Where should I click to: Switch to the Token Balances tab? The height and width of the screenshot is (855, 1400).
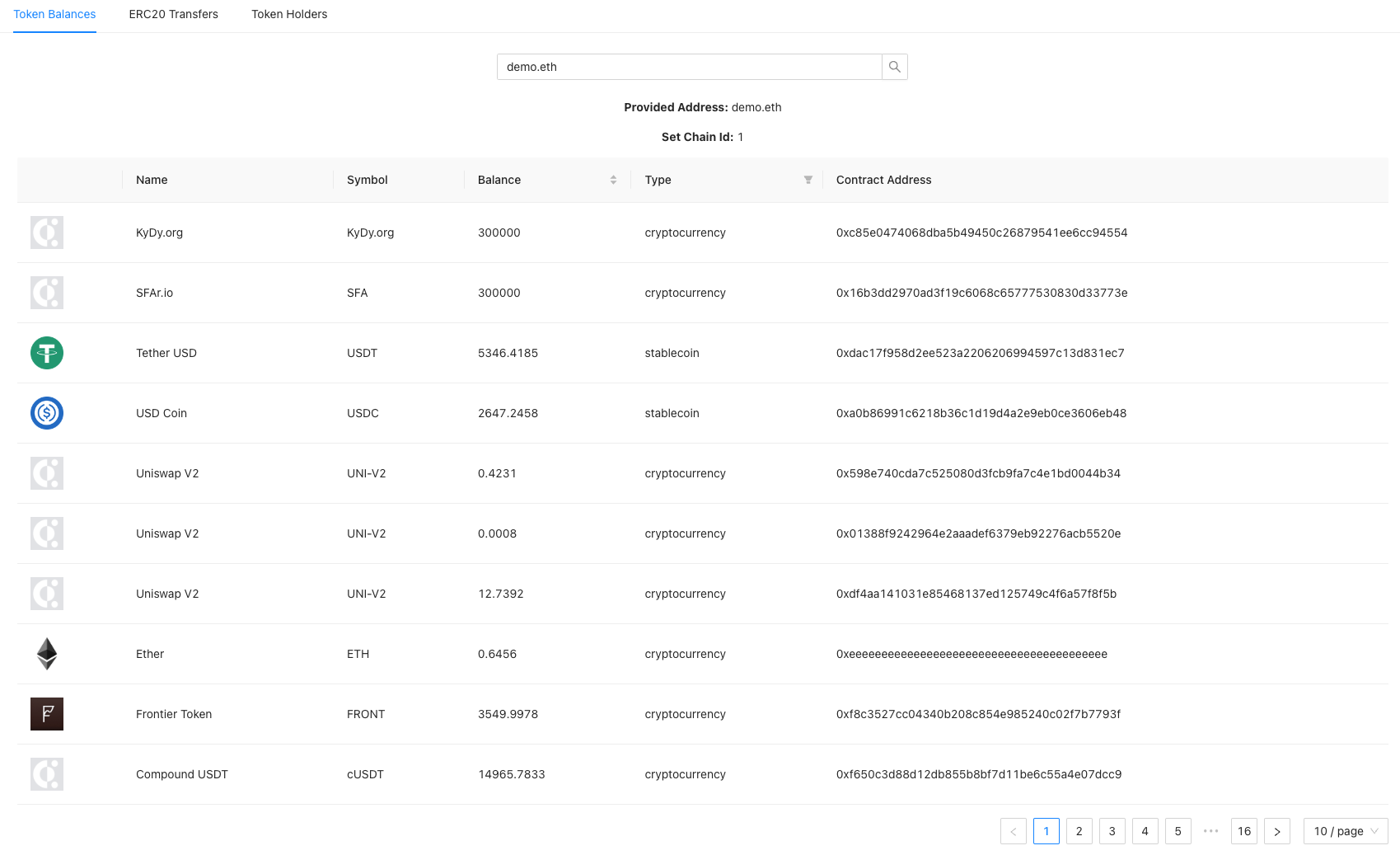click(54, 14)
